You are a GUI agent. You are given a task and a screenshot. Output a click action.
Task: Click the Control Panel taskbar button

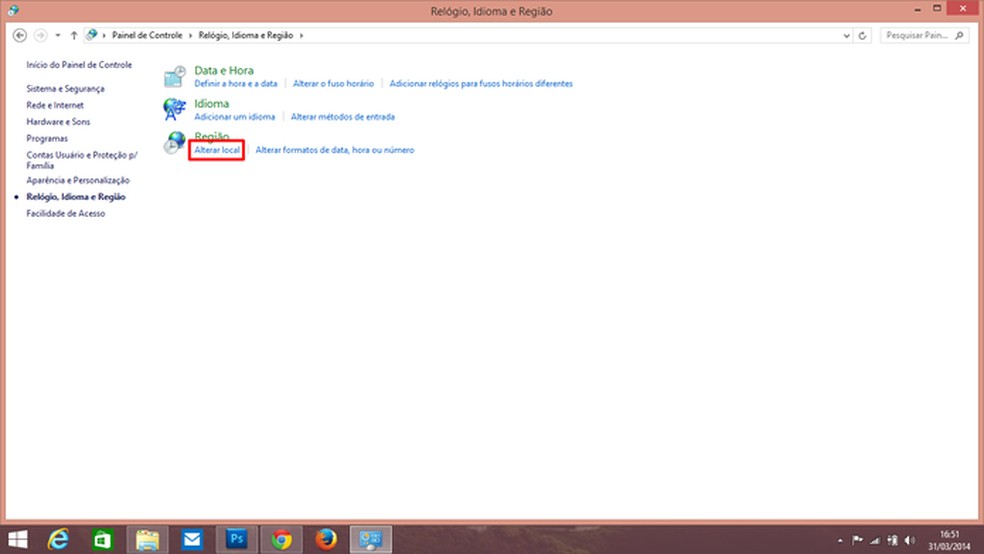(370, 540)
